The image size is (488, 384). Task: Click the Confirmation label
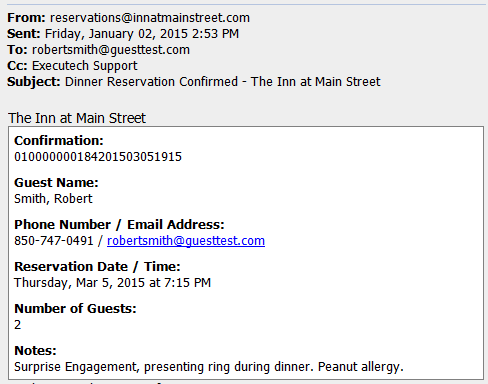click(59, 141)
